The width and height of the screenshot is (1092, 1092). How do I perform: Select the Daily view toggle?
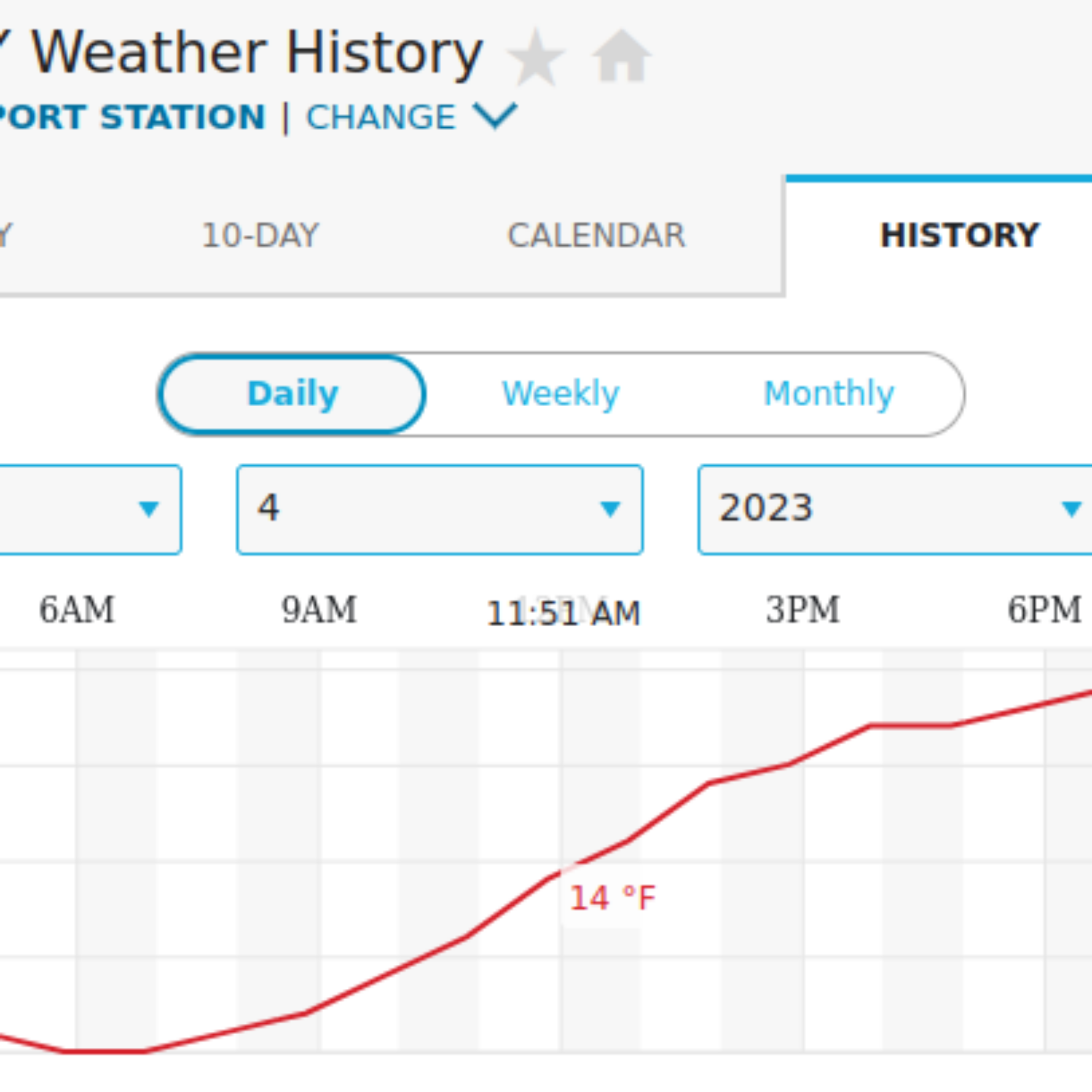[292, 394]
